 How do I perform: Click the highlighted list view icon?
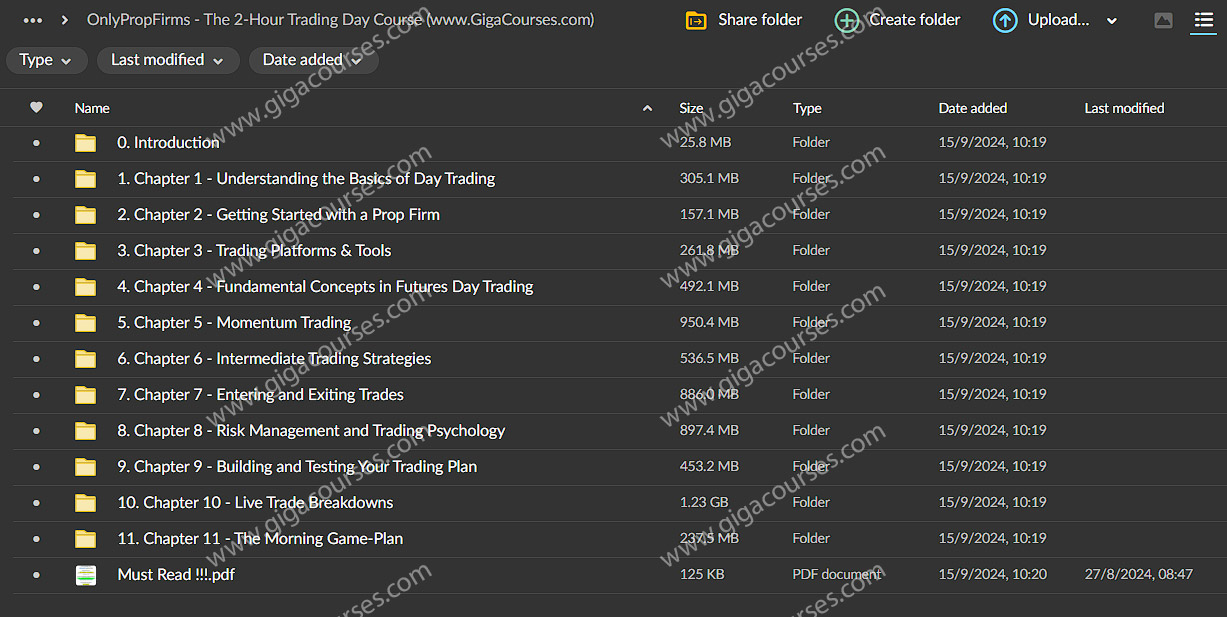pyautogui.click(x=1202, y=21)
